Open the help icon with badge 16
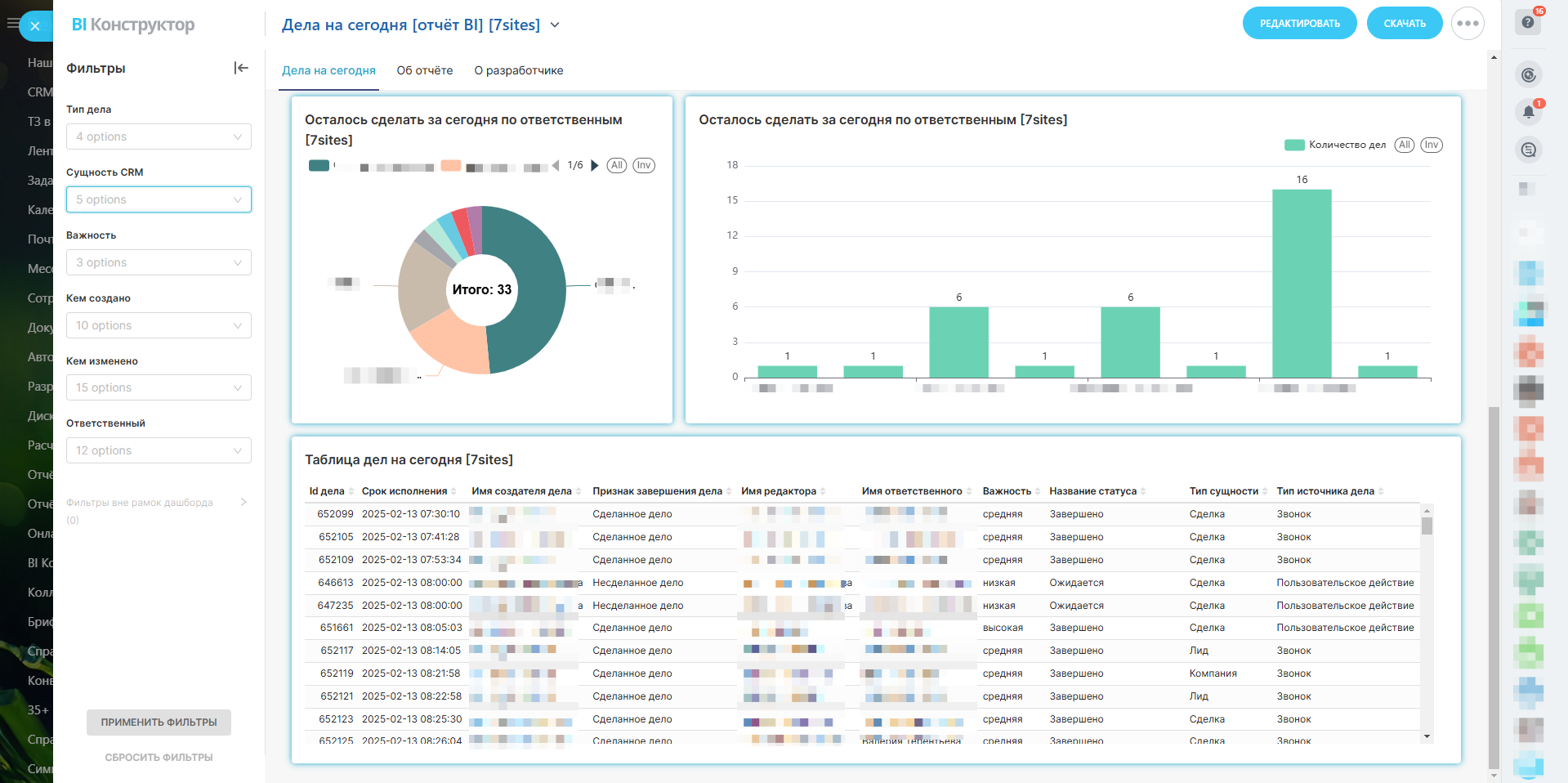The height and width of the screenshot is (783, 1568). [x=1528, y=23]
